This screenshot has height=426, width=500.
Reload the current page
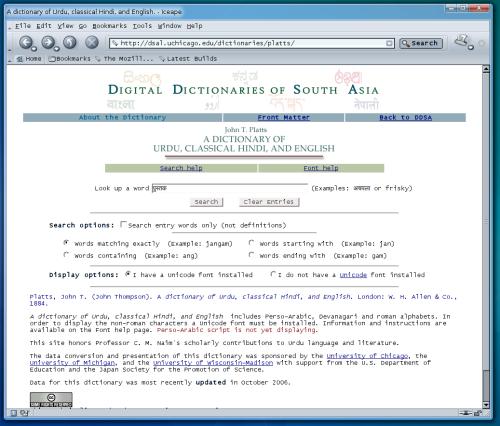pyautogui.click(x=70, y=42)
